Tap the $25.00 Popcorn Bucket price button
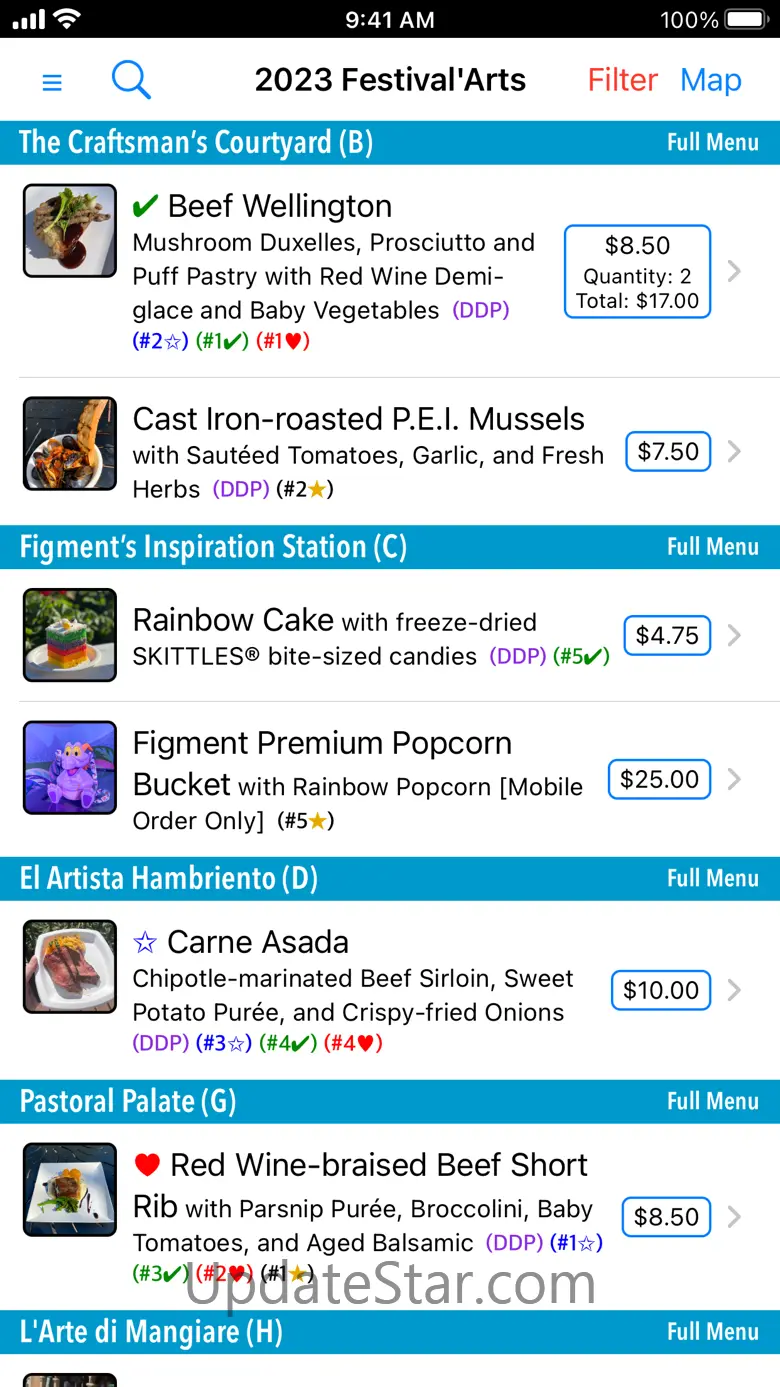The image size is (780, 1387). point(659,779)
